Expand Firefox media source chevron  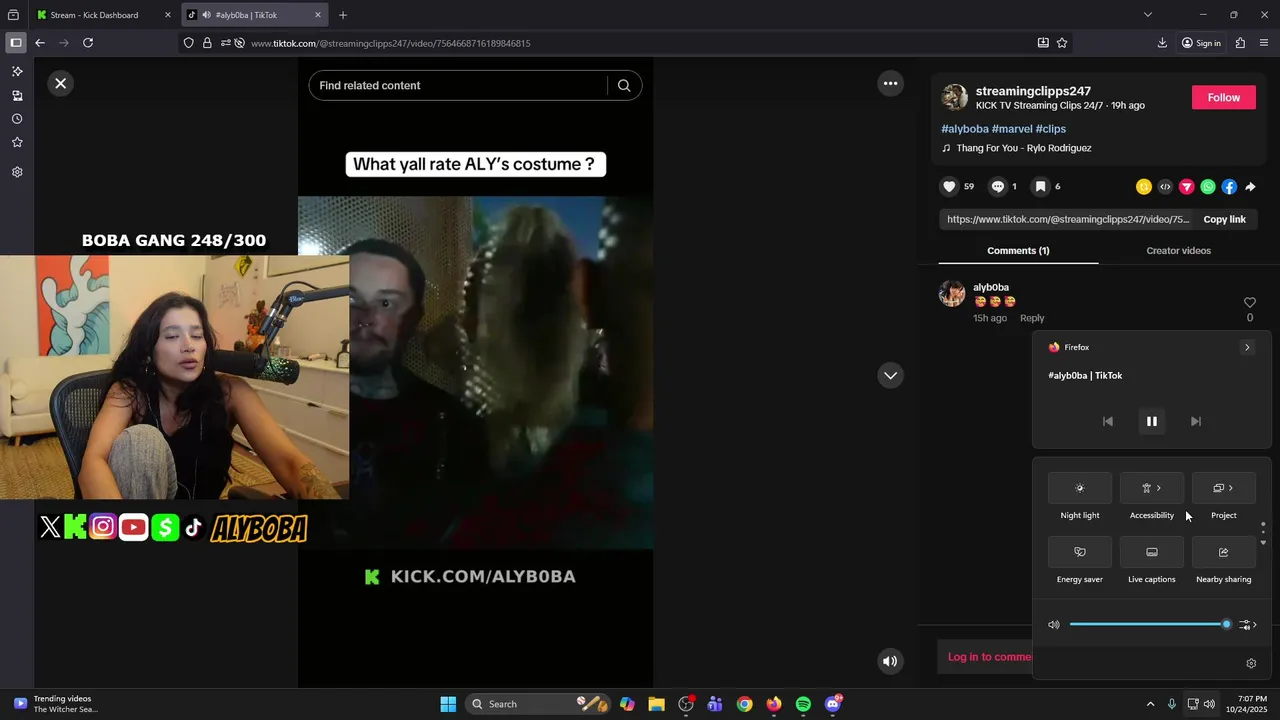coord(1247,348)
